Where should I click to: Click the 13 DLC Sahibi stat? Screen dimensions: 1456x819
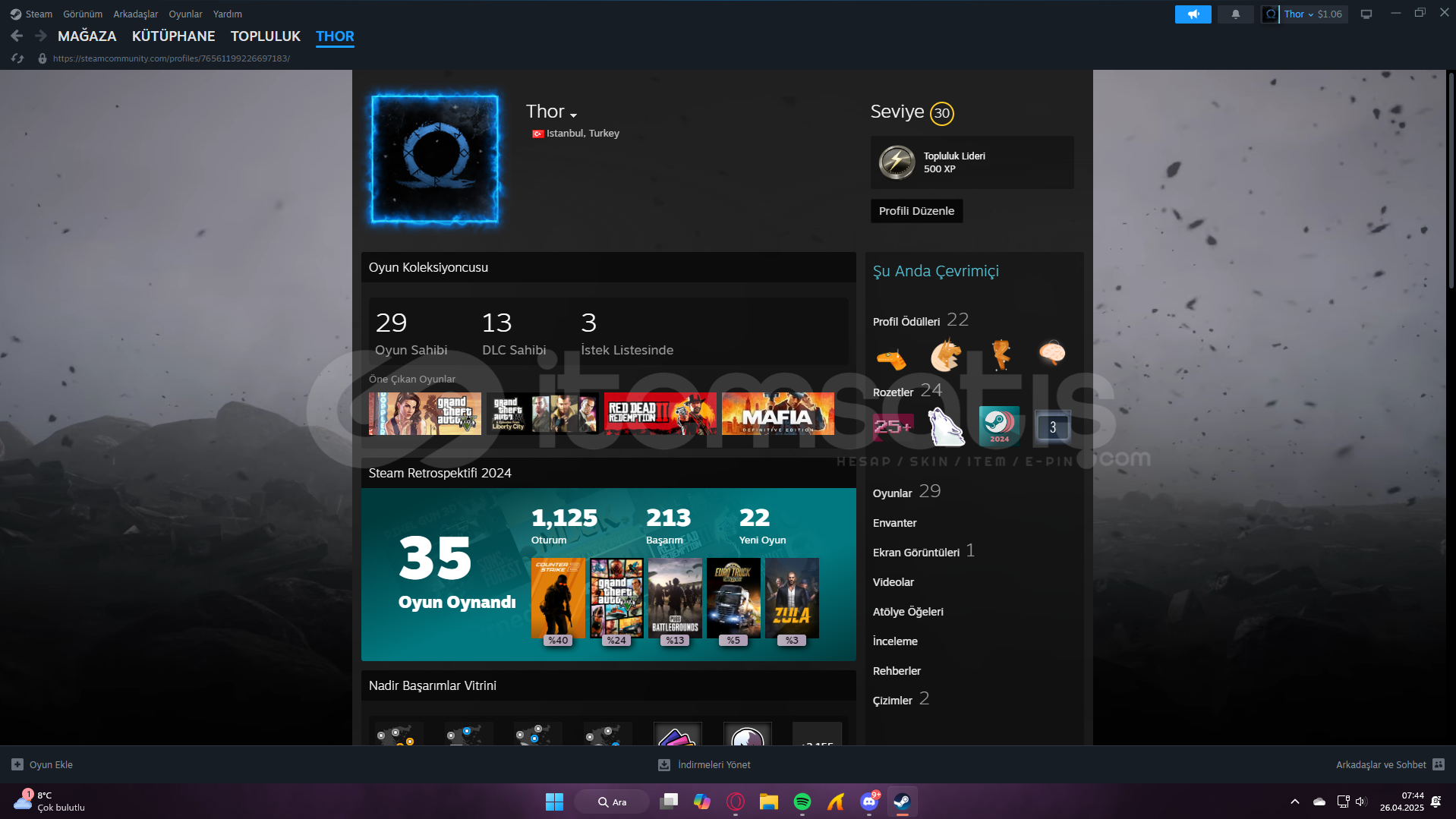tap(514, 333)
